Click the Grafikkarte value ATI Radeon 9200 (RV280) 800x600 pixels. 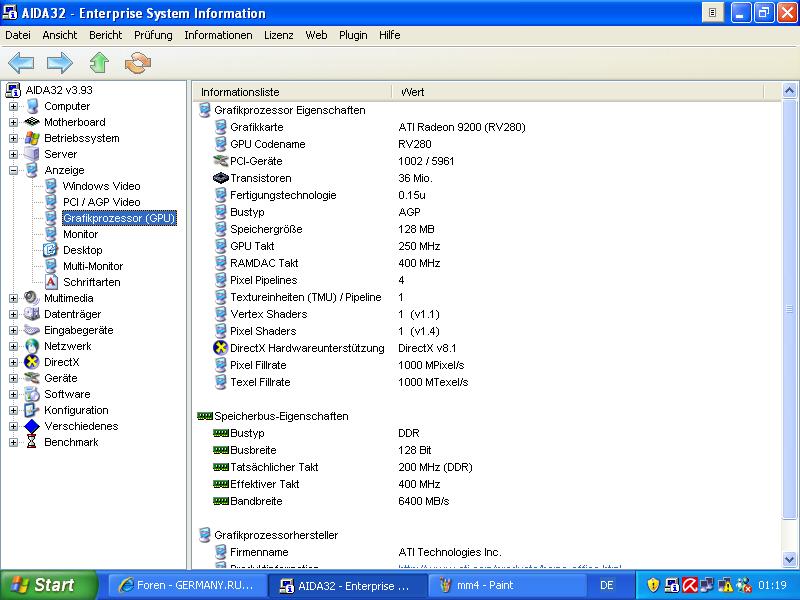click(462, 127)
